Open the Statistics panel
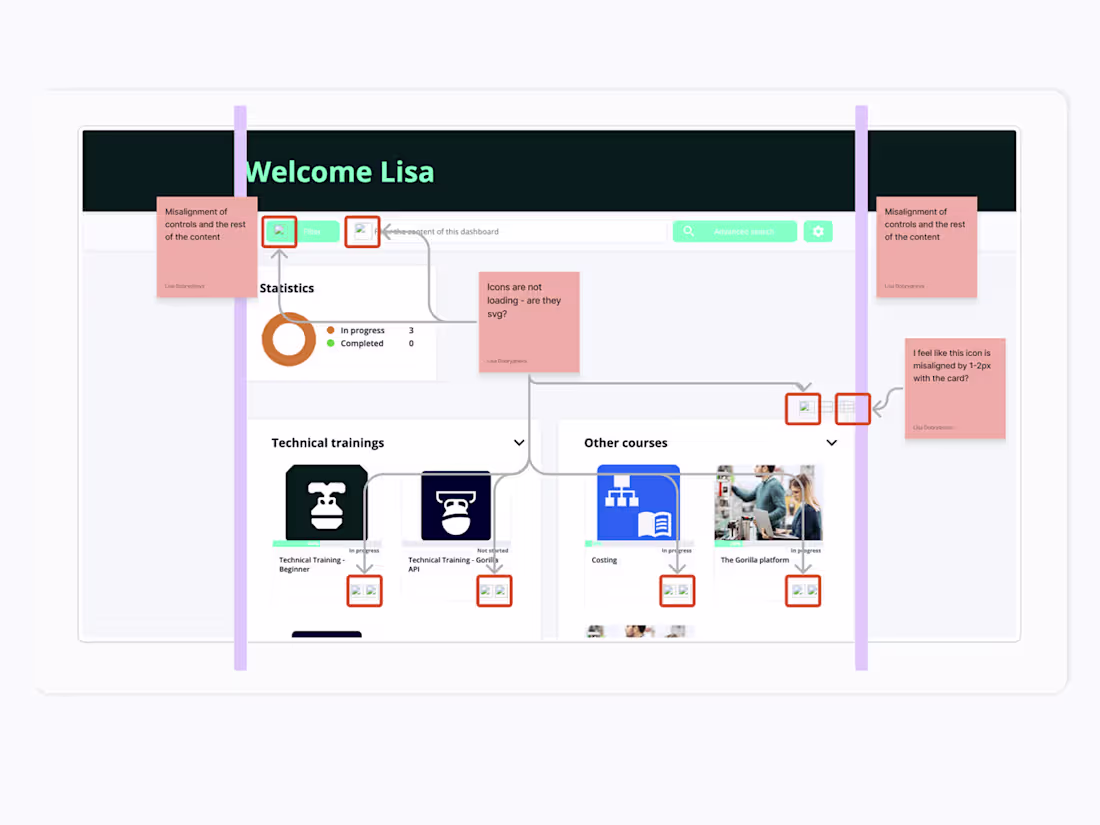The width and height of the screenshot is (1100, 825). [x=287, y=288]
